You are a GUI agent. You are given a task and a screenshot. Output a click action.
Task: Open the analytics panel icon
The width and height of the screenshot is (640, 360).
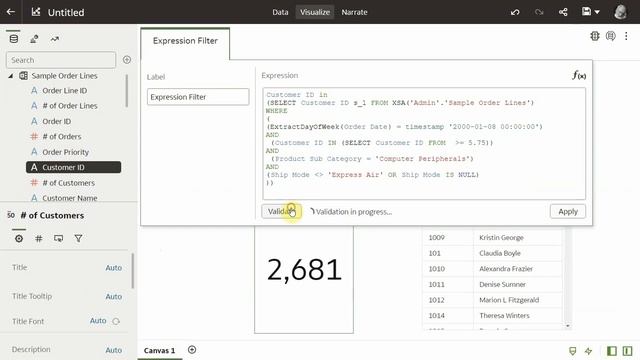click(55, 39)
